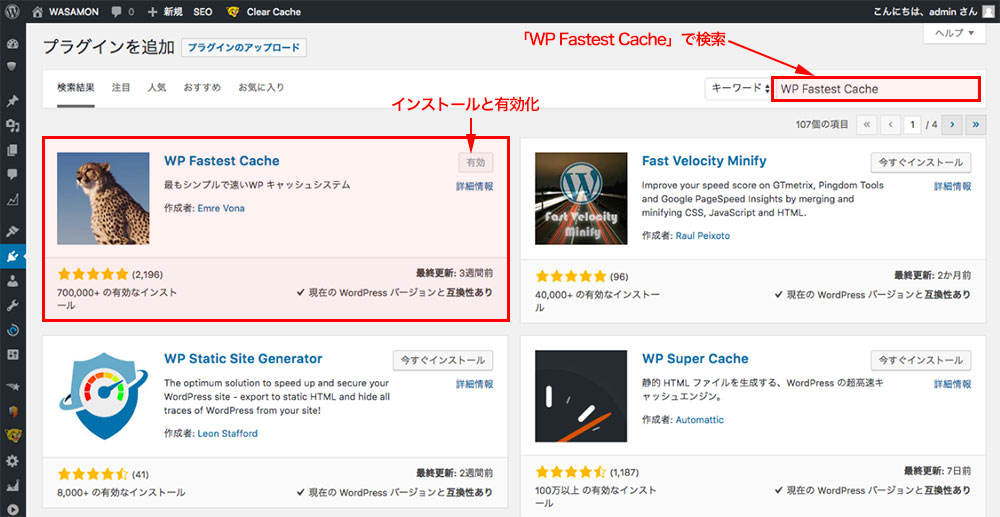This screenshot has height=517, width=1000.
Task: Open admin user avatar menu
Action: [x=987, y=11]
